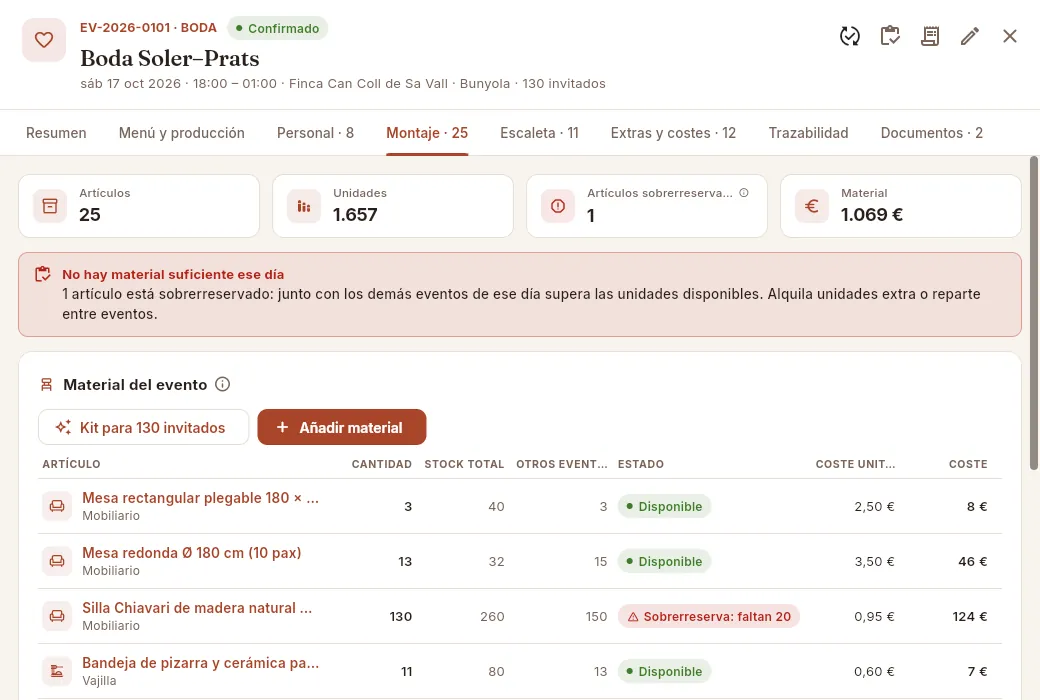Open the Escaleta · 11 tab
1040x700 pixels.
[x=539, y=133]
